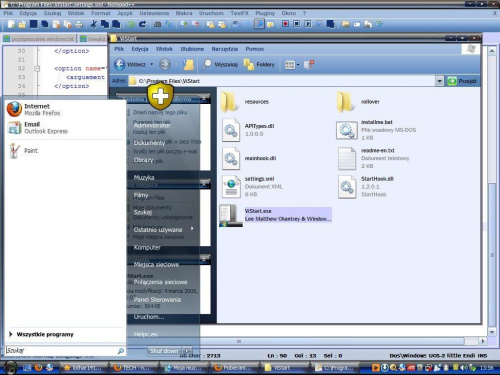Open the Narzędzia menu in Explorer
The image size is (500, 375).
225,49
